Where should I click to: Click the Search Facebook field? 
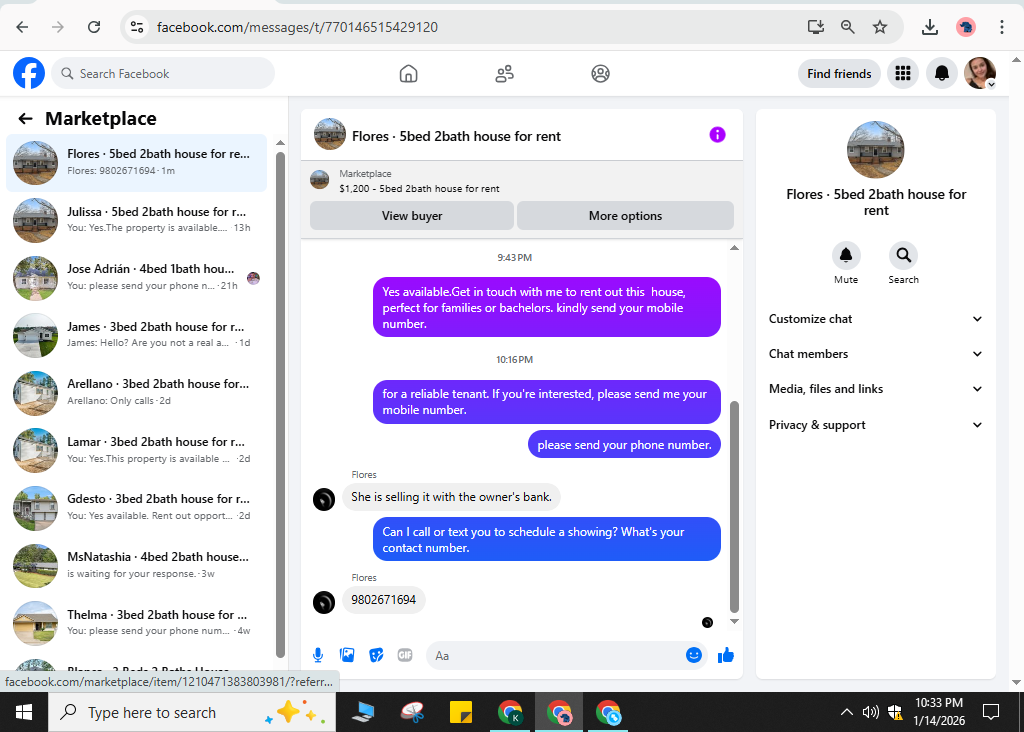pos(163,73)
